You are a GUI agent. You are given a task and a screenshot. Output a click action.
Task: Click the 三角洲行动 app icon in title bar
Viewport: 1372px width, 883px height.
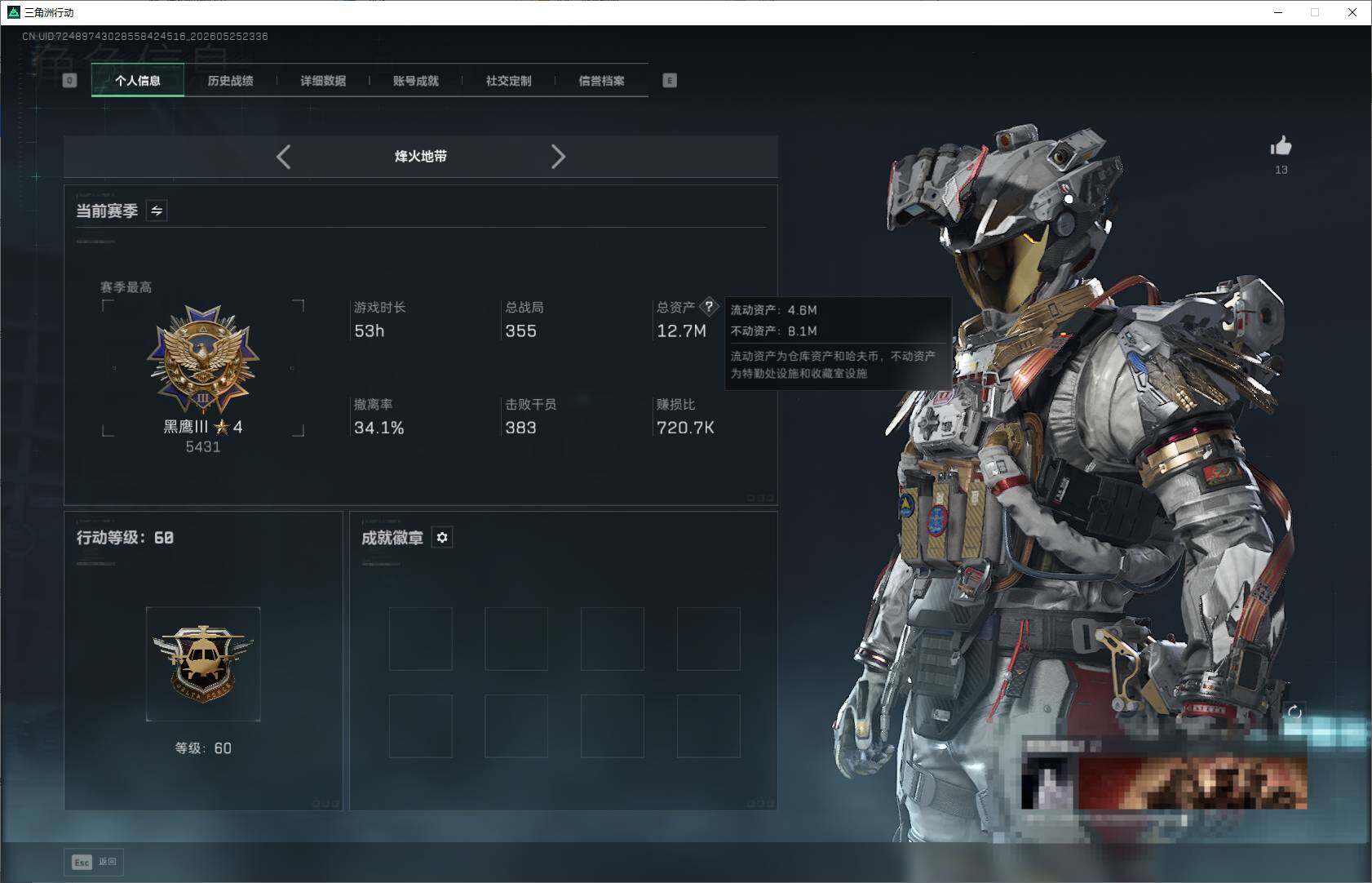[13, 12]
